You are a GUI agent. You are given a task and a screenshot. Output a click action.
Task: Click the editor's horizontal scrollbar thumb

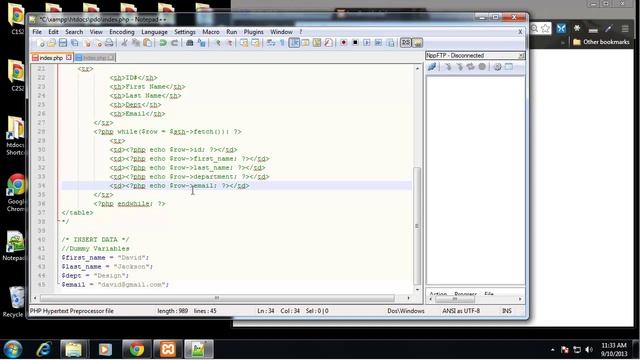217,298
